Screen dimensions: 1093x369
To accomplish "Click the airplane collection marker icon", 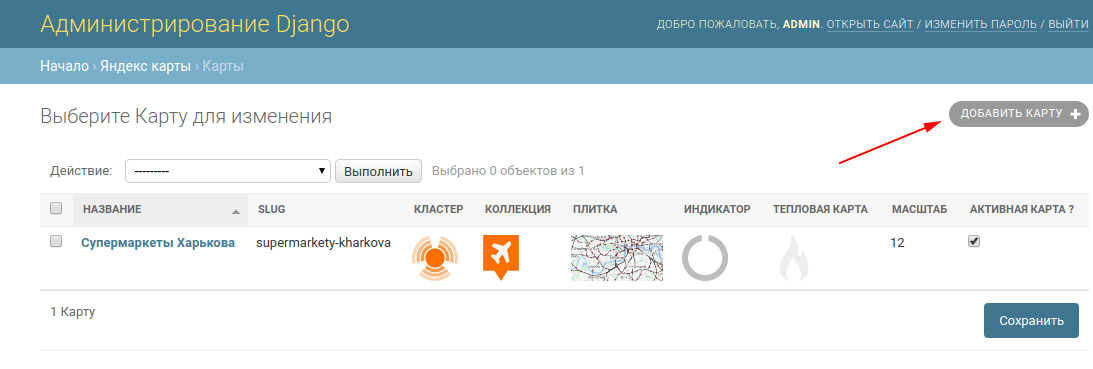I will tap(500, 257).
